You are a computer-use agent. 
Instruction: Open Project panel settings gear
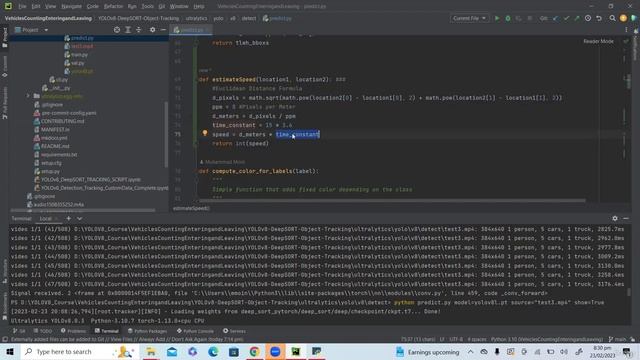point(152,30)
